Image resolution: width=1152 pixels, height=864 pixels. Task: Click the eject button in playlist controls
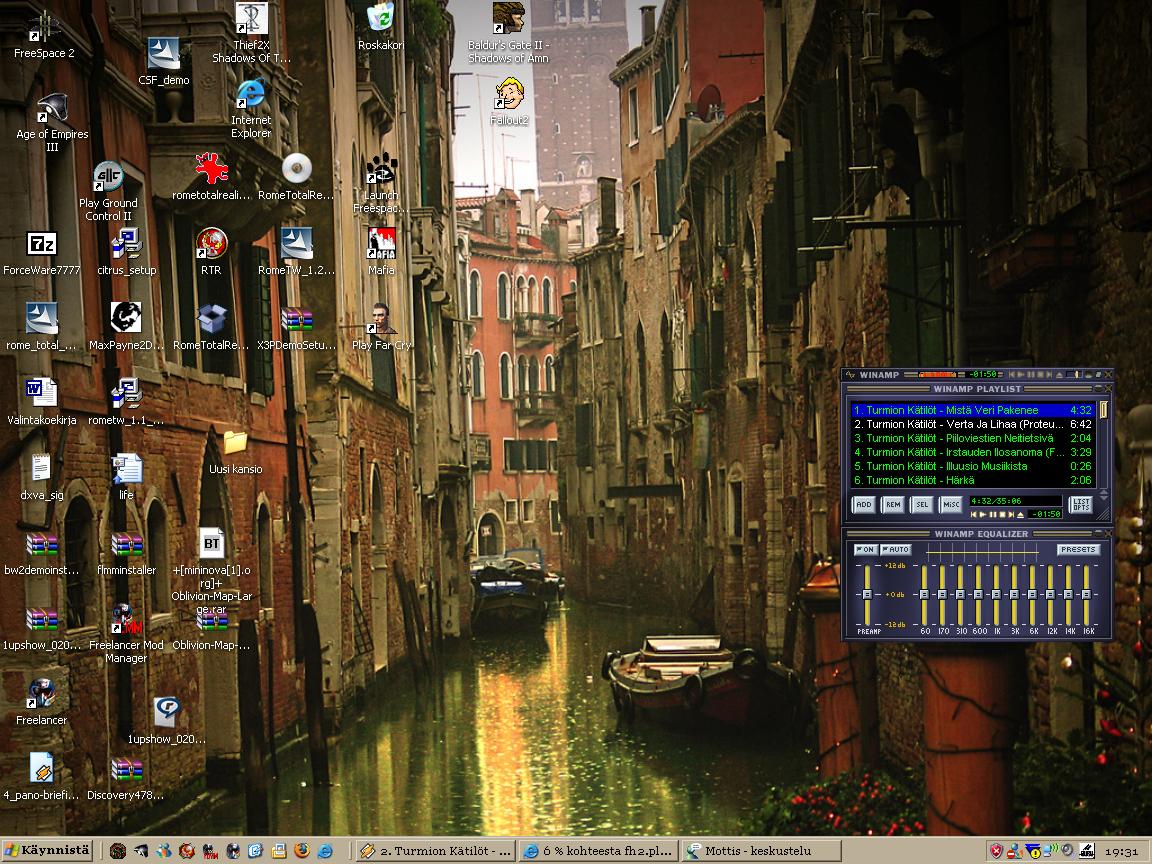pyautogui.click(x=1020, y=514)
